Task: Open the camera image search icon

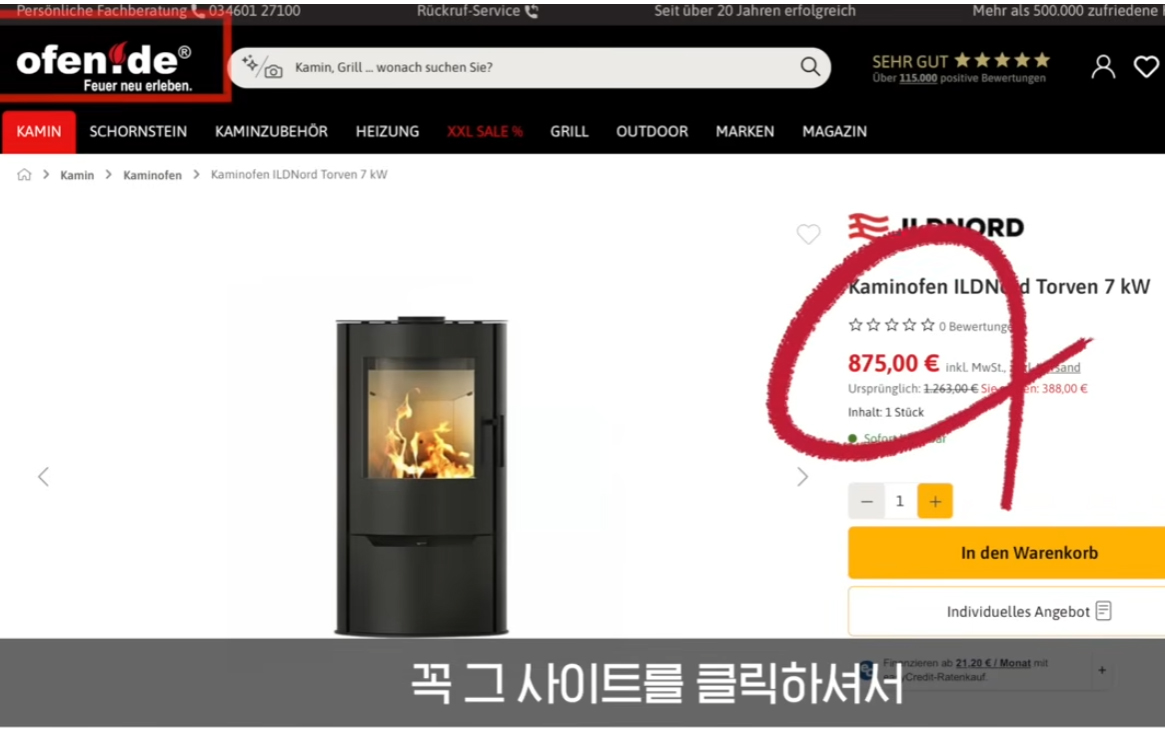Action: point(273,71)
